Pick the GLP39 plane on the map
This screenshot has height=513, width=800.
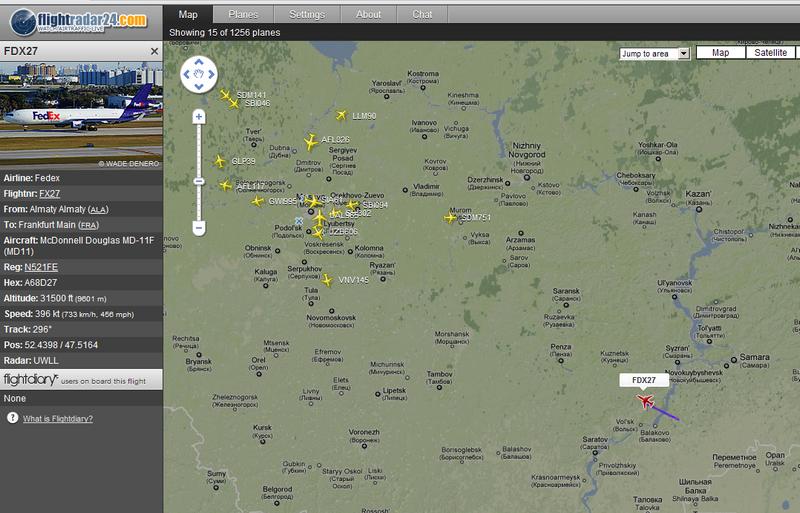click(x=220, y=162)
